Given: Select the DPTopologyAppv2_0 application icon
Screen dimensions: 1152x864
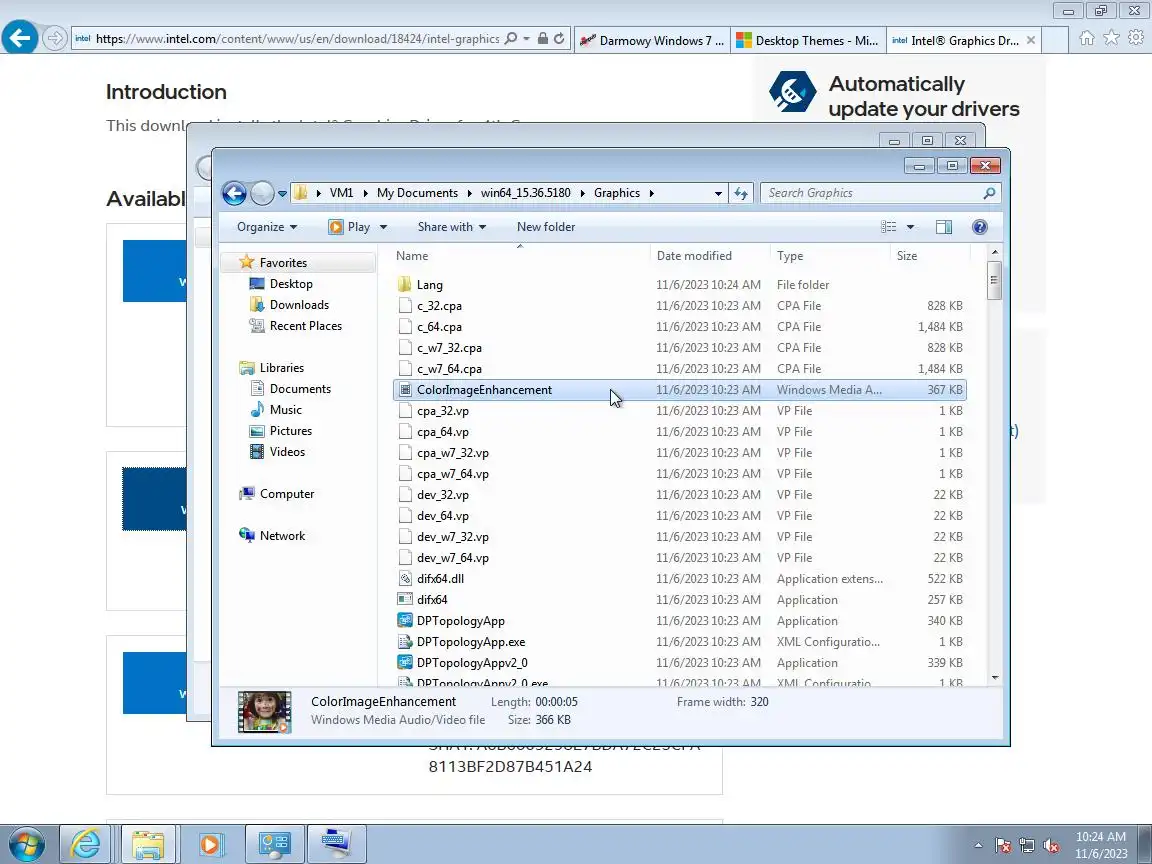Looking at the screenshot, I should click(x=405, y=663).
